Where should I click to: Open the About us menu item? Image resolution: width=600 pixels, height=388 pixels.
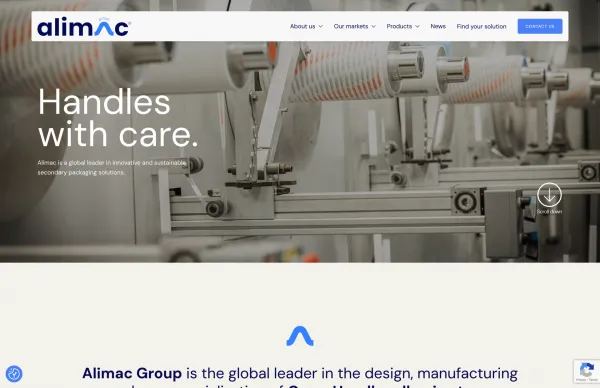click(302, 26)
